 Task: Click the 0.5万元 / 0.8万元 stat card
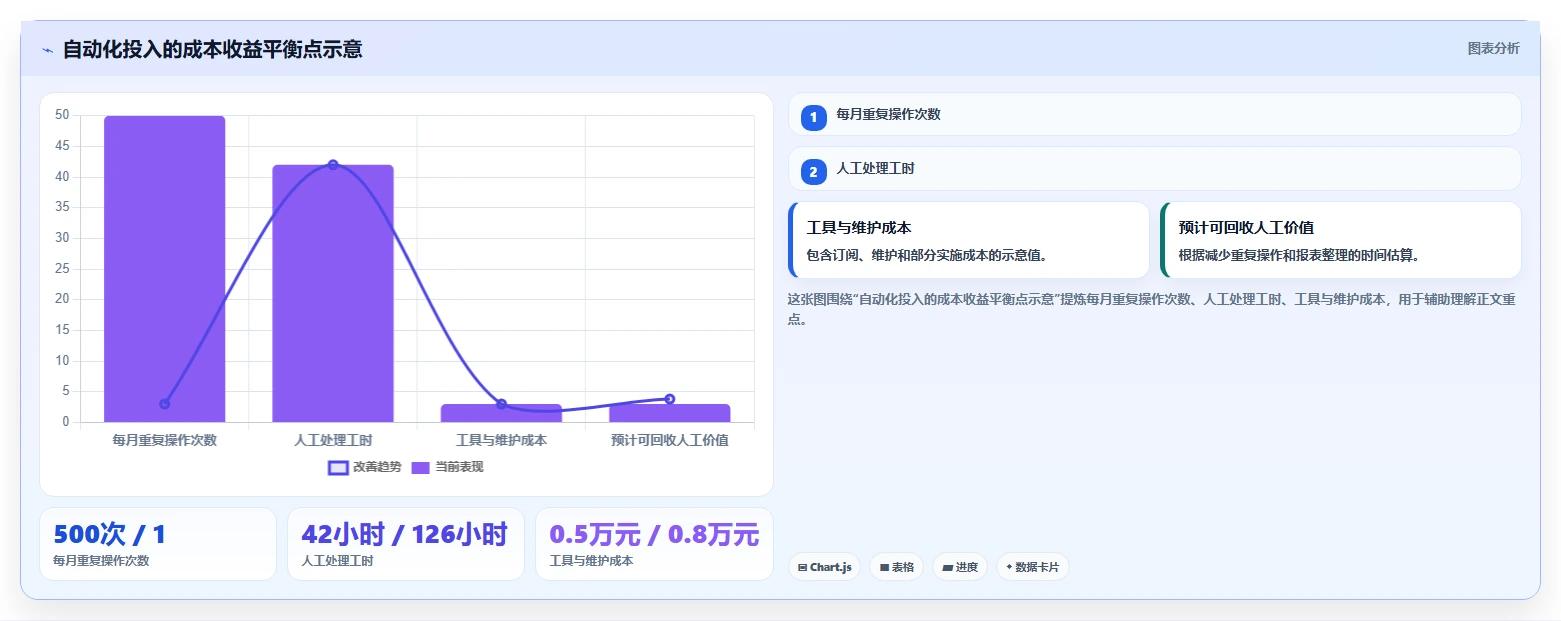coord(654,544)
